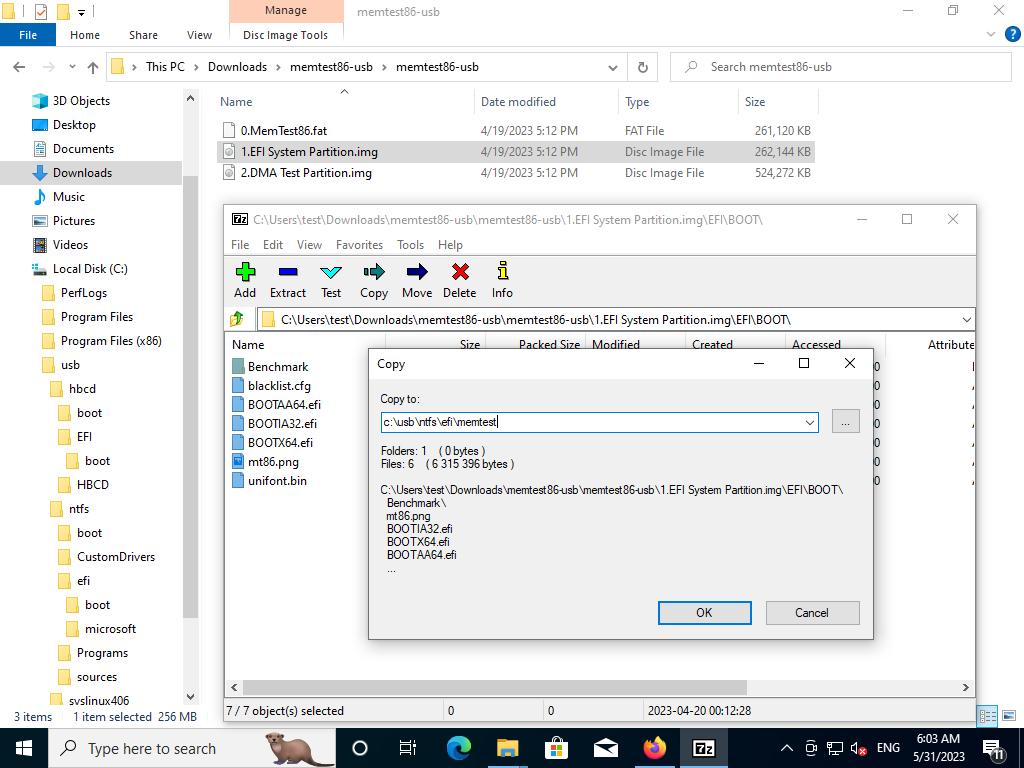Viewport: 1024px width, 768px height.
Task: Click the 7-Zip up-folder icon
Action: coord(237,319)
